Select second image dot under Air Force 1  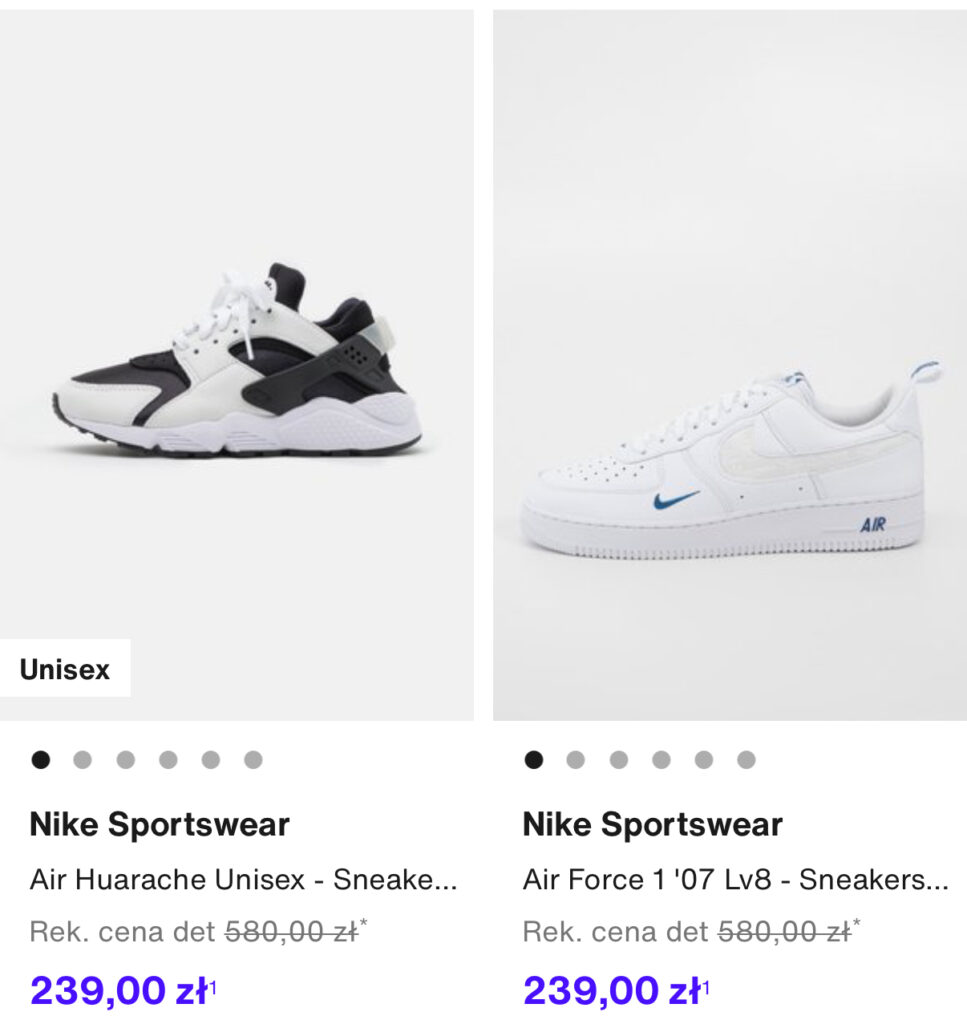575,760
